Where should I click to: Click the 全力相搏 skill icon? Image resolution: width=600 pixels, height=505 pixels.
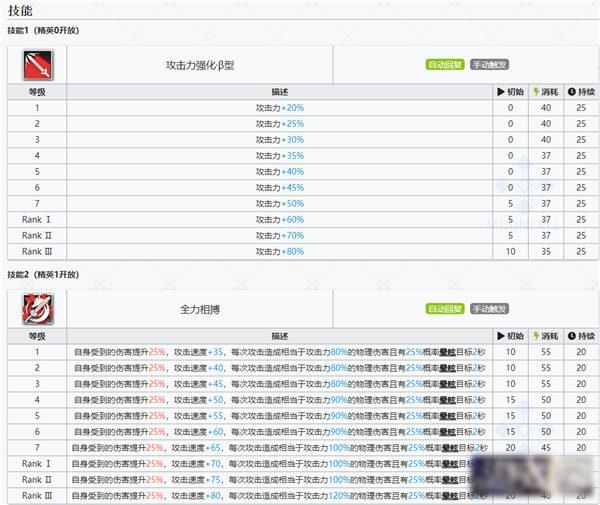[x=38, y=309]
